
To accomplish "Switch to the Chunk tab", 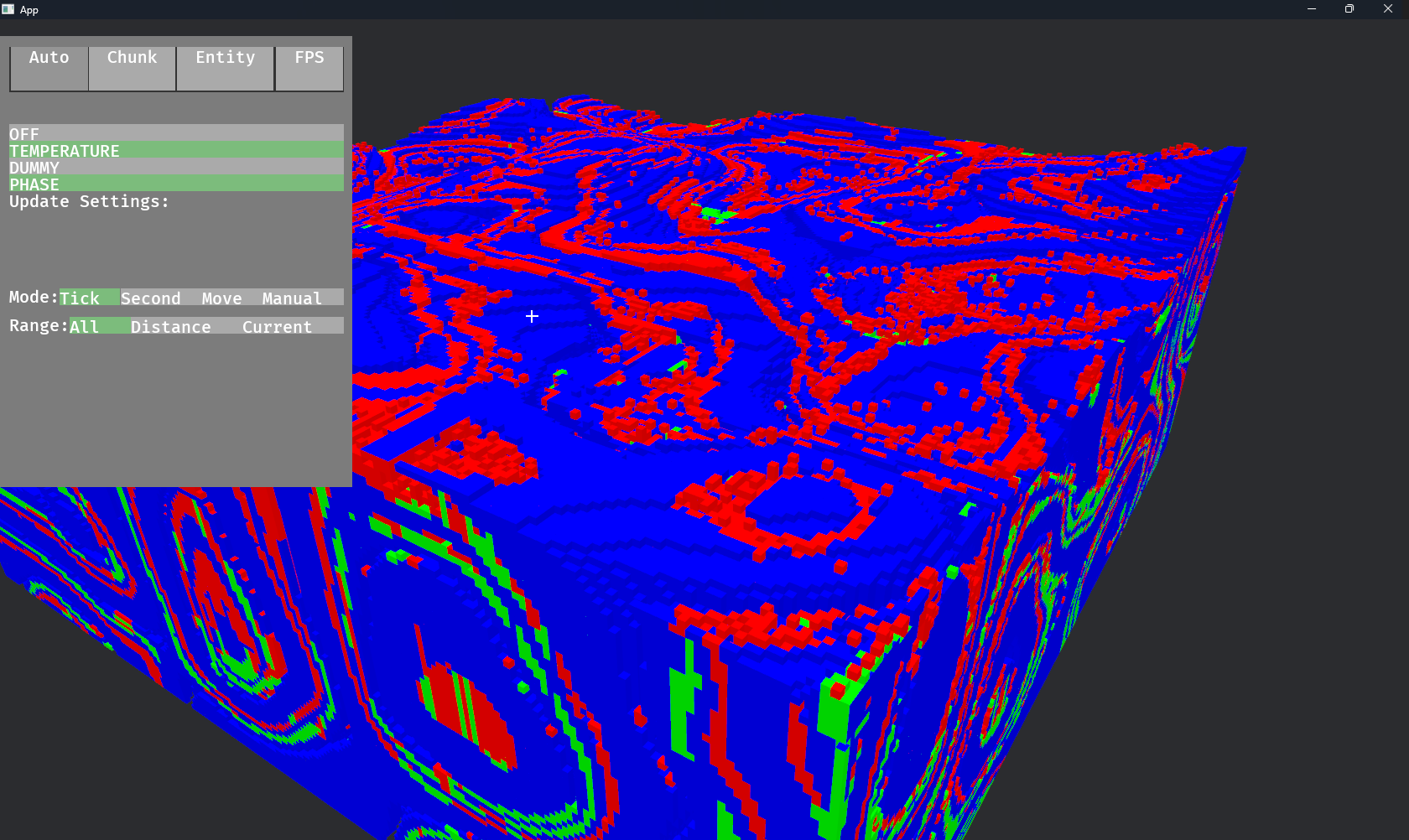I will click(133, 68).
